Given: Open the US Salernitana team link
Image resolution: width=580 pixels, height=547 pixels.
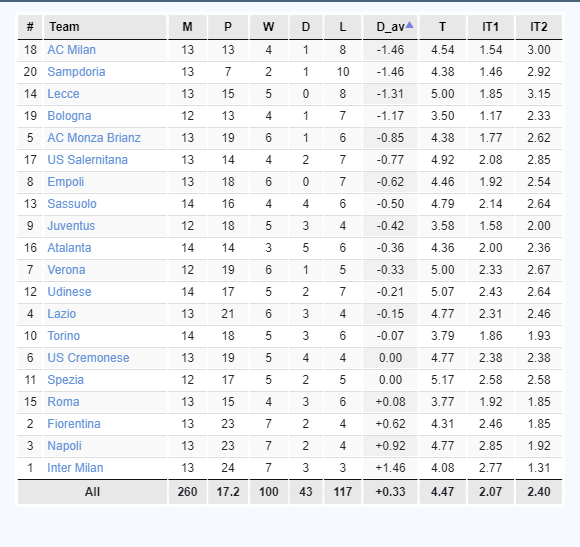Looking at the screenshot, I should pyautogui.click(x=87, y=160).
